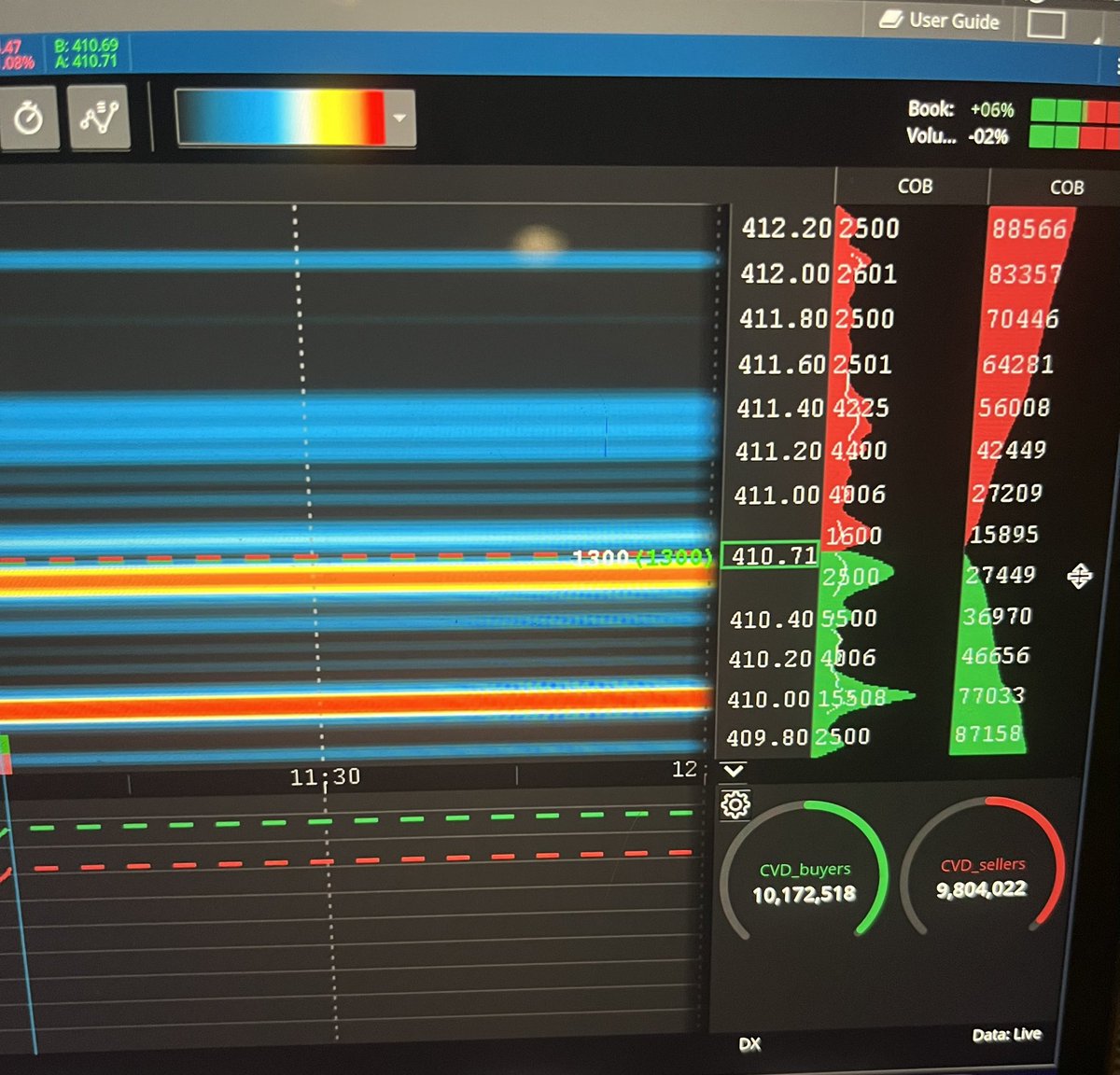The height and width of the screenshot is (1075, 1120).
Task: Click the CVD_sellers gauge
Action: [982, 866]
